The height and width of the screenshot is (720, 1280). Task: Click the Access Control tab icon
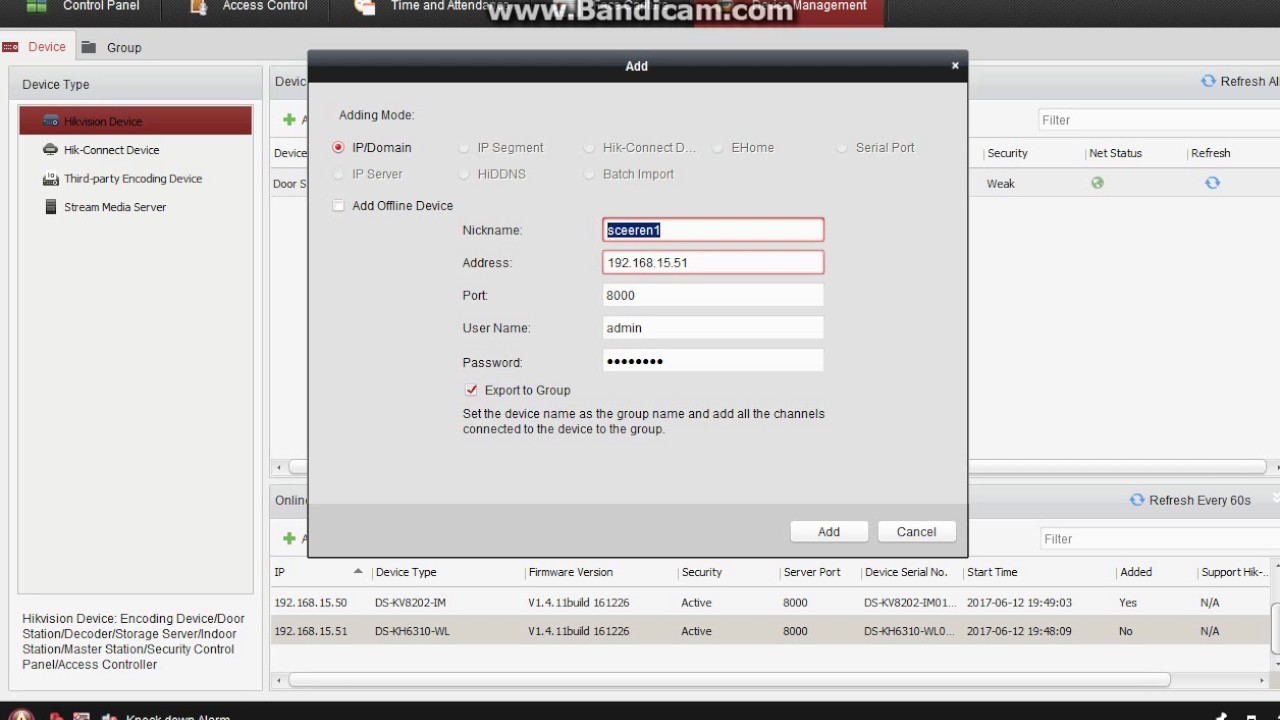pyautogui.click(x=198, y=6)
